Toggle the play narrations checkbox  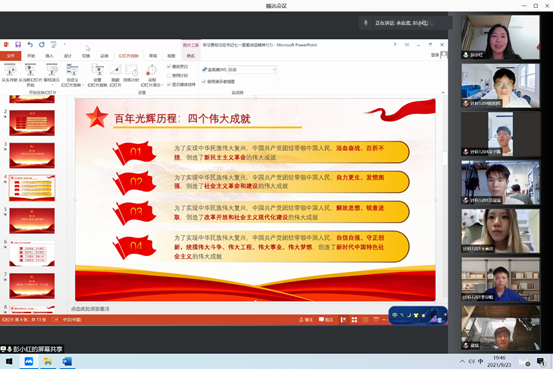(x=169, y=66)
